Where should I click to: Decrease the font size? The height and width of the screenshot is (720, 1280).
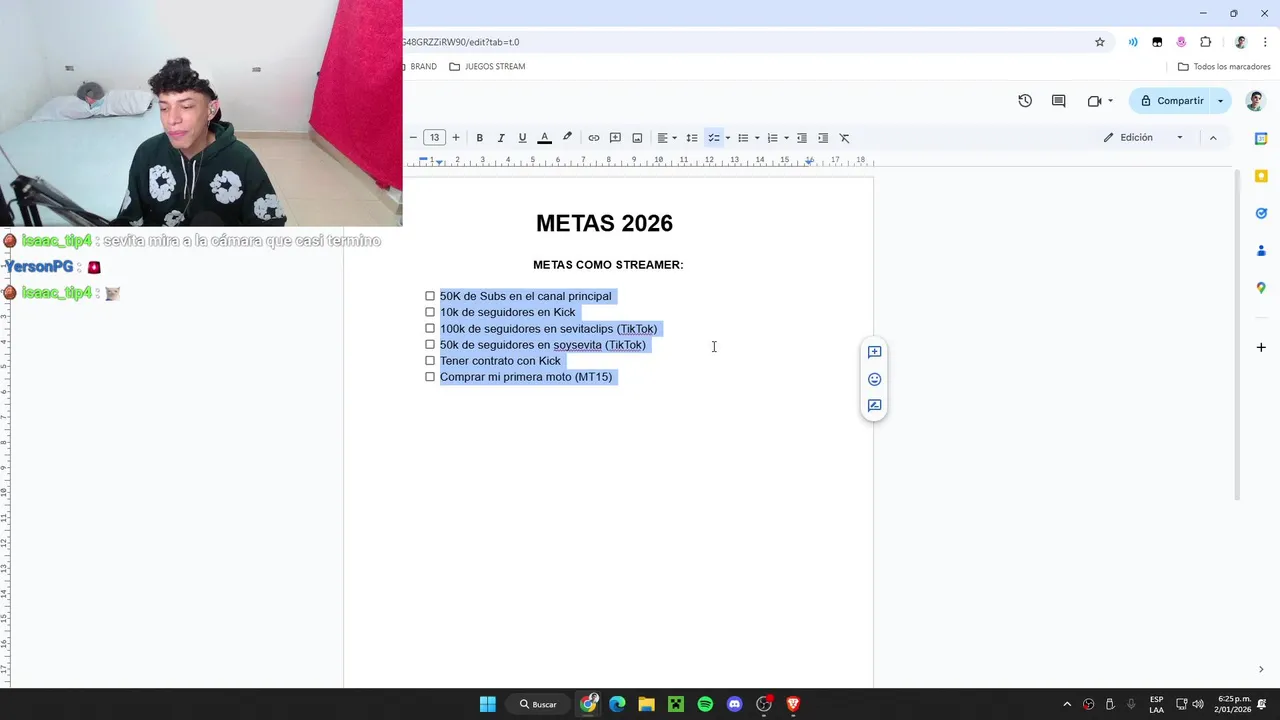(x=413, y=138)
